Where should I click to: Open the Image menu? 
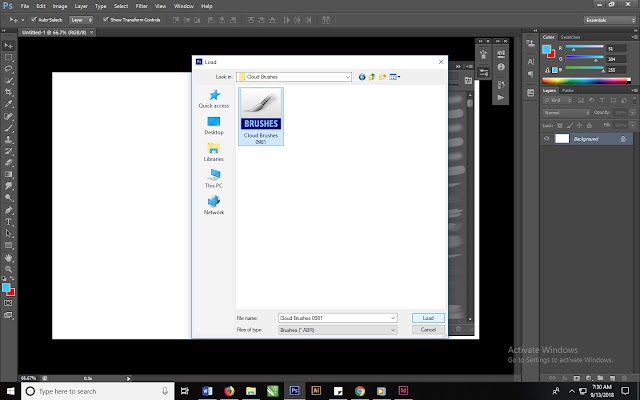click(60, 6)
